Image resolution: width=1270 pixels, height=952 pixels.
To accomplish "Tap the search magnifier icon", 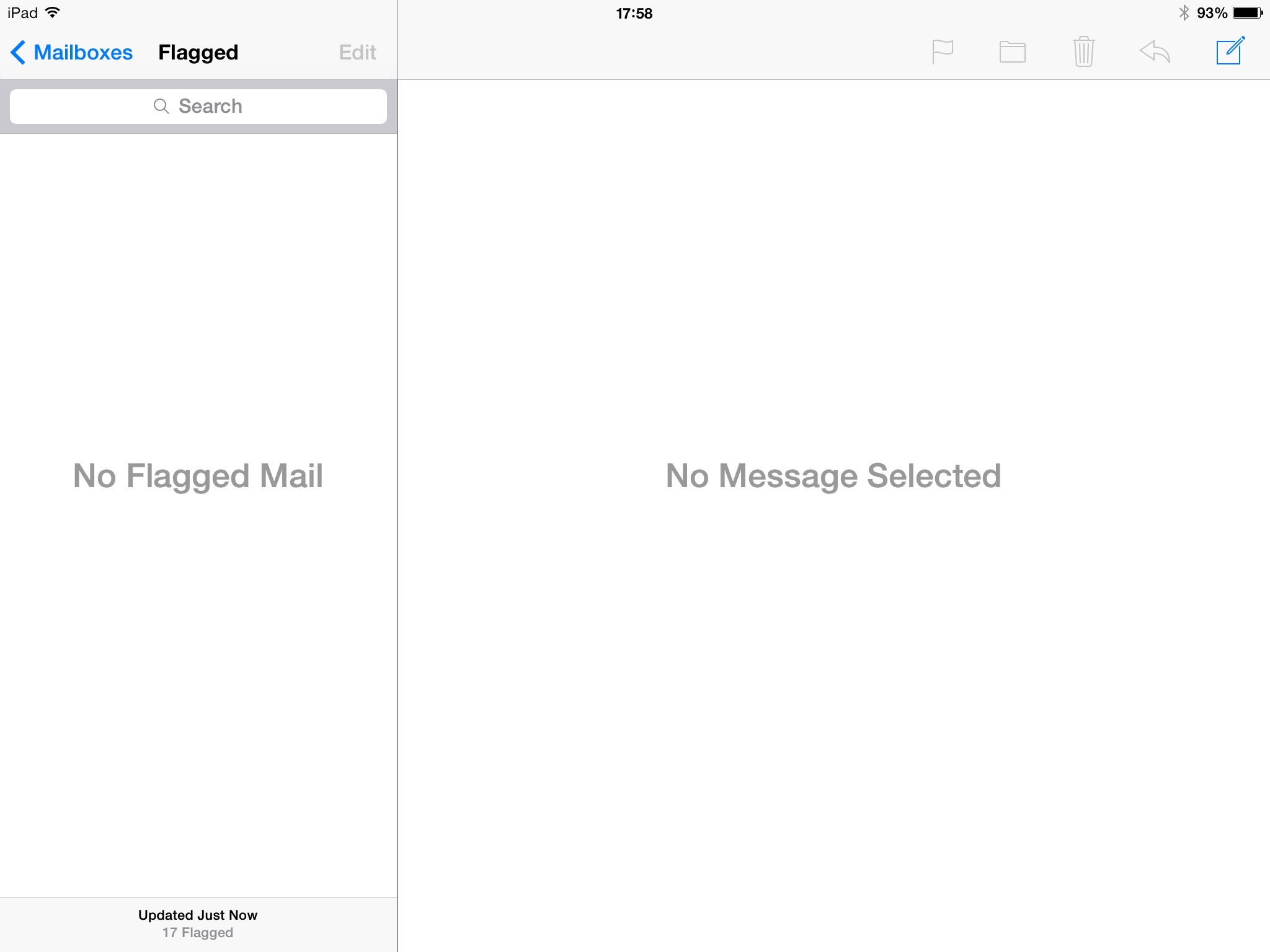I will [161, 107].
